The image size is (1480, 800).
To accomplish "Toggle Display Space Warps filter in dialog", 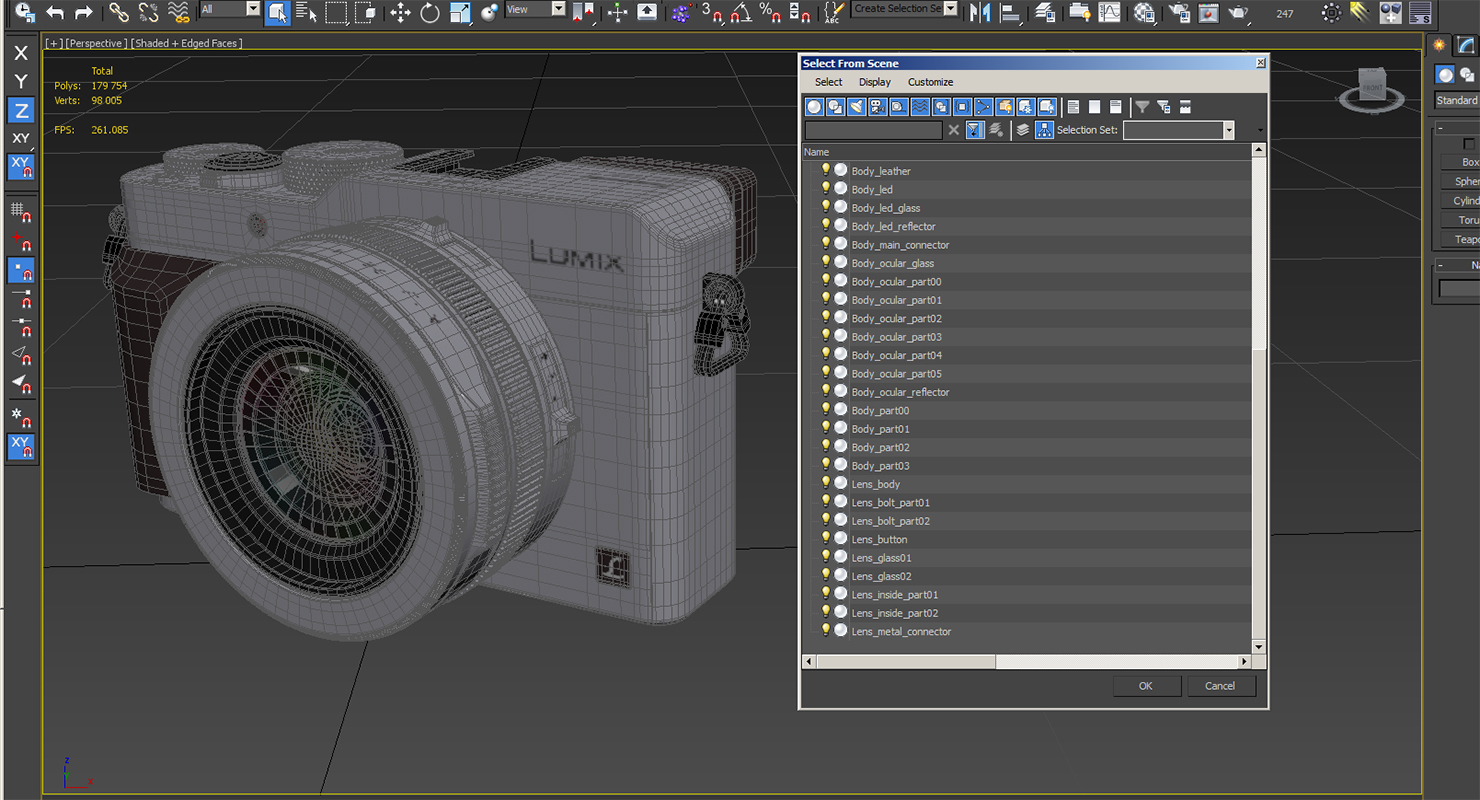I will click(920, 107).
